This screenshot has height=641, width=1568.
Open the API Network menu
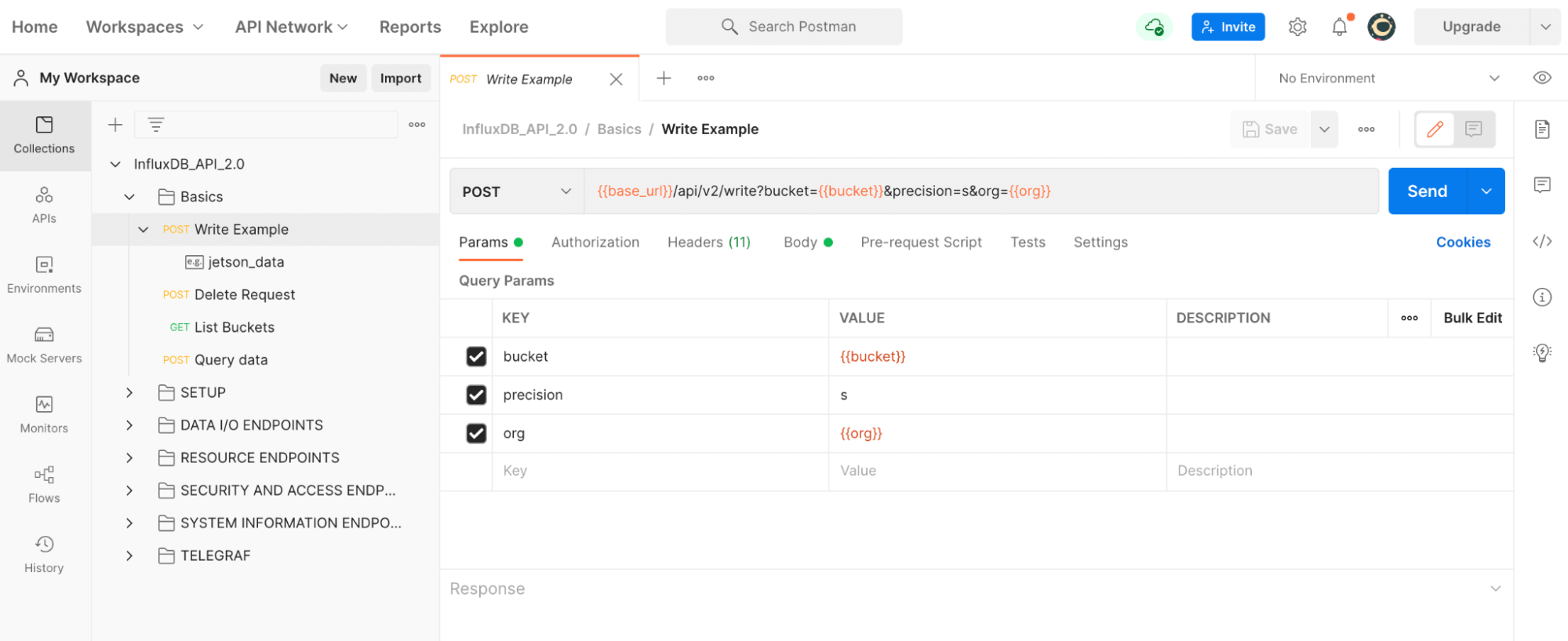coord(291,27)
